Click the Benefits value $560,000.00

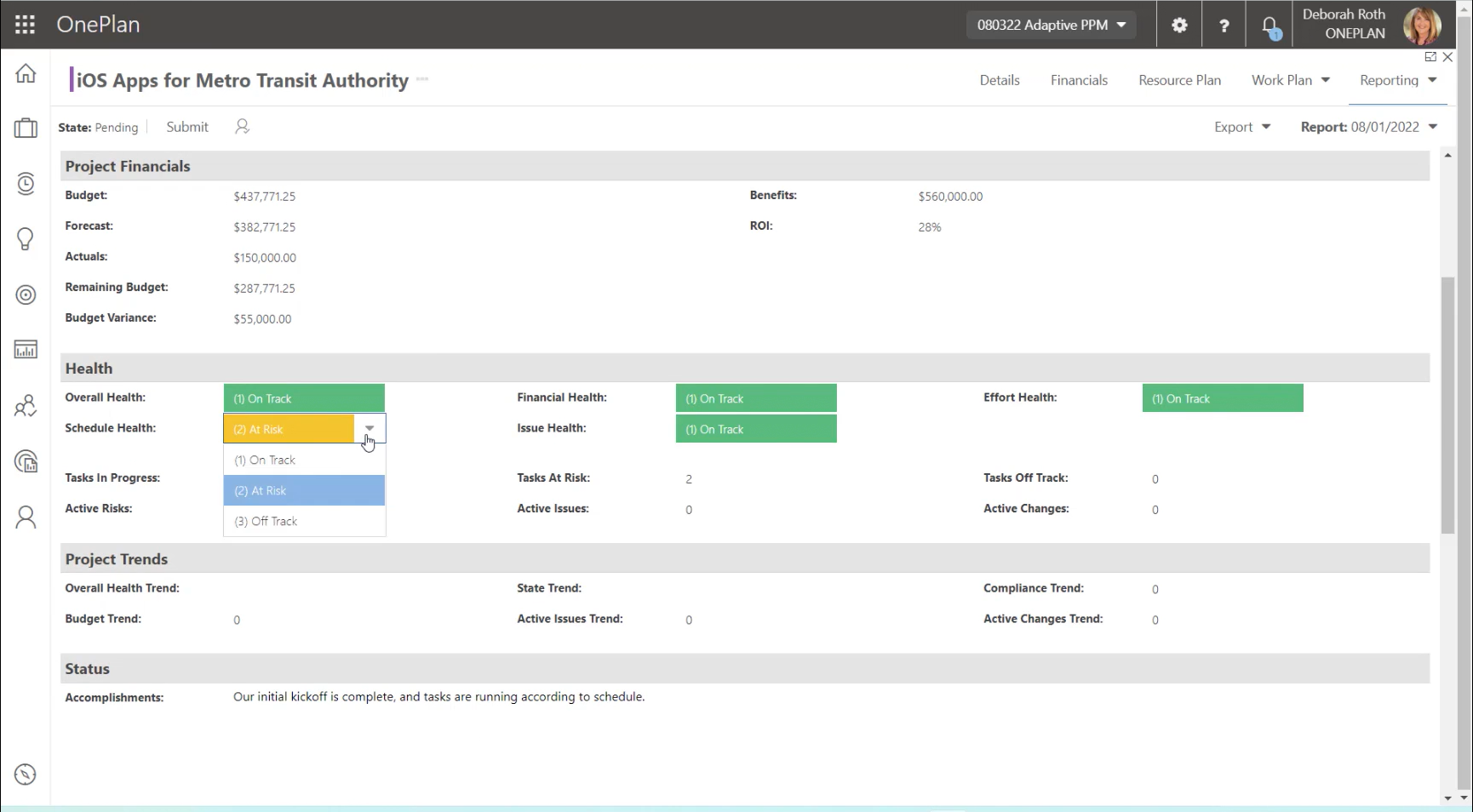950,197
